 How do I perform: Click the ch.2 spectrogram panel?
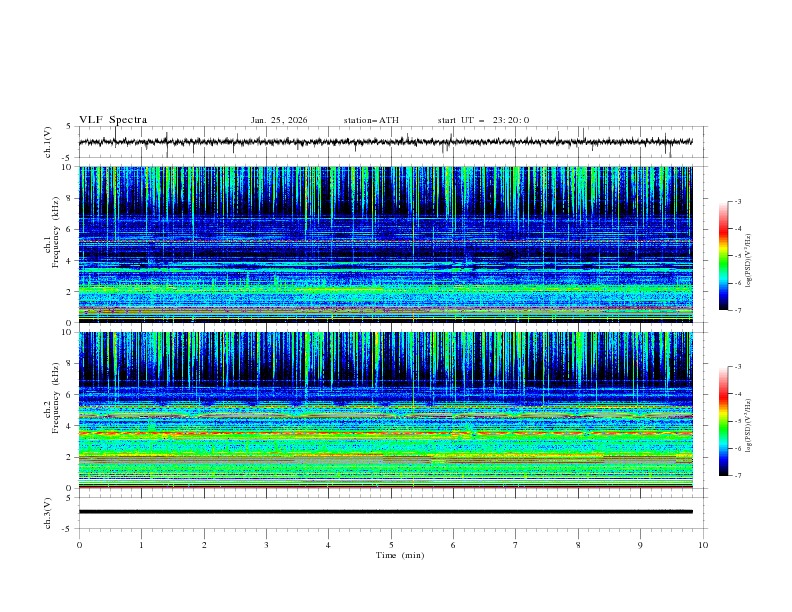(x=386, y=410)
